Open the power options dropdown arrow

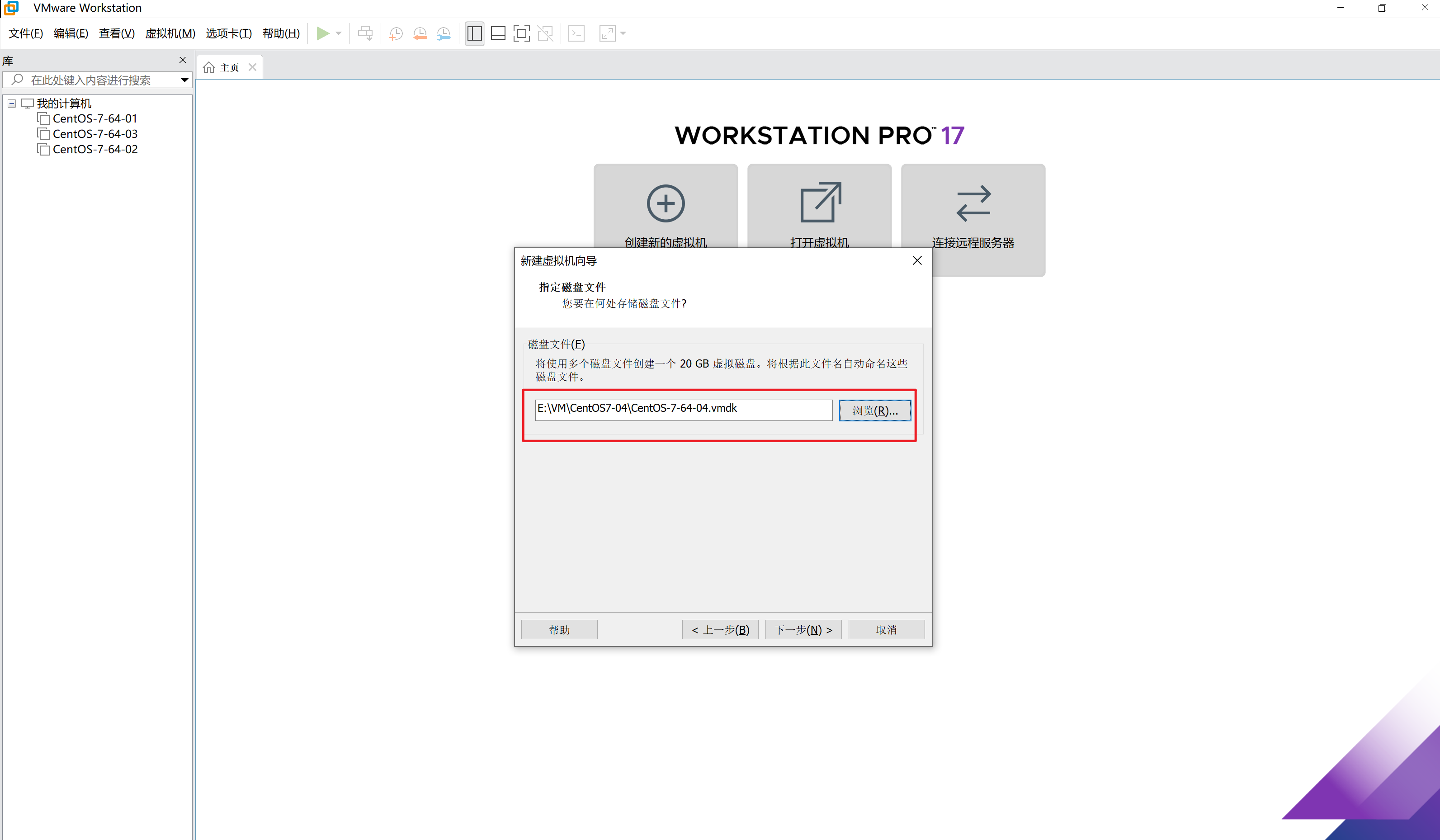coord(338,33)
